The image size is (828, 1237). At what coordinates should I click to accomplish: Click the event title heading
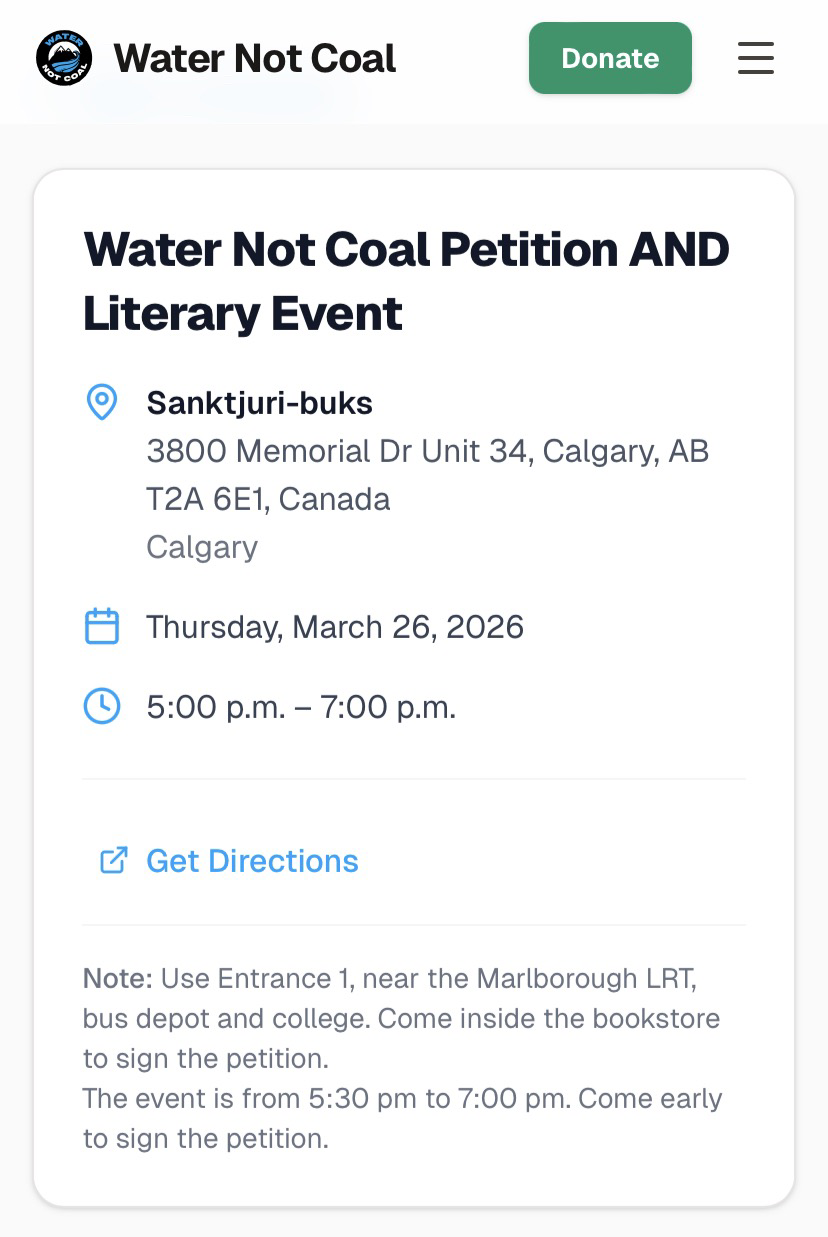pyautogui.click(x=405, y=280)
